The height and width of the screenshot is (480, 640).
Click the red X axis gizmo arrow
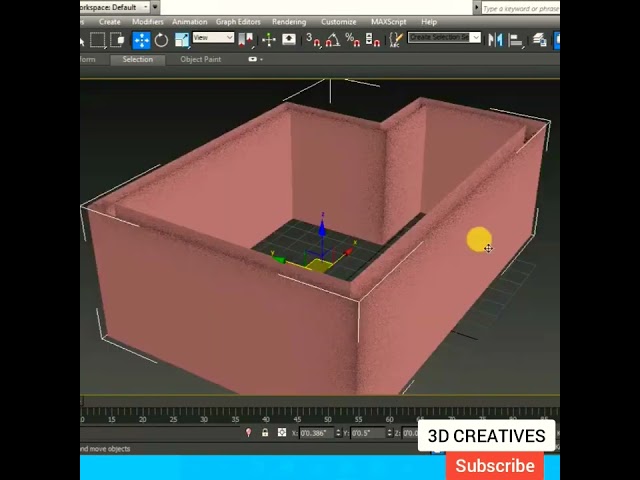coord(348,252)
